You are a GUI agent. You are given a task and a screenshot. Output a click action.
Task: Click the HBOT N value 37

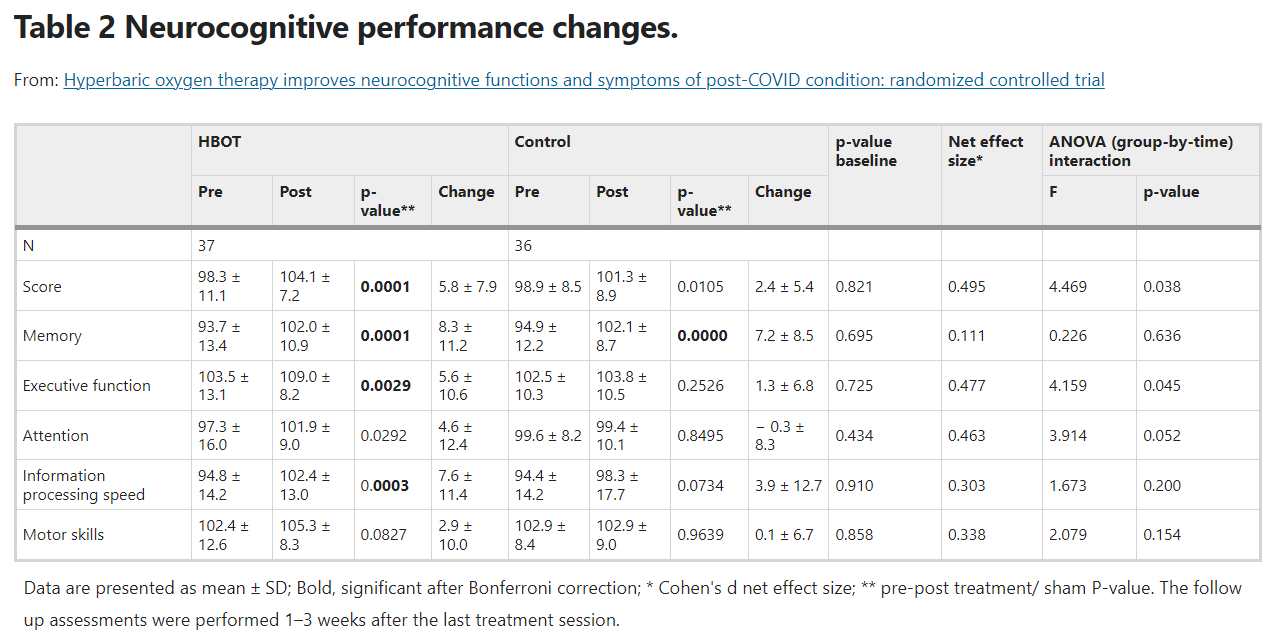coord(207,245)
